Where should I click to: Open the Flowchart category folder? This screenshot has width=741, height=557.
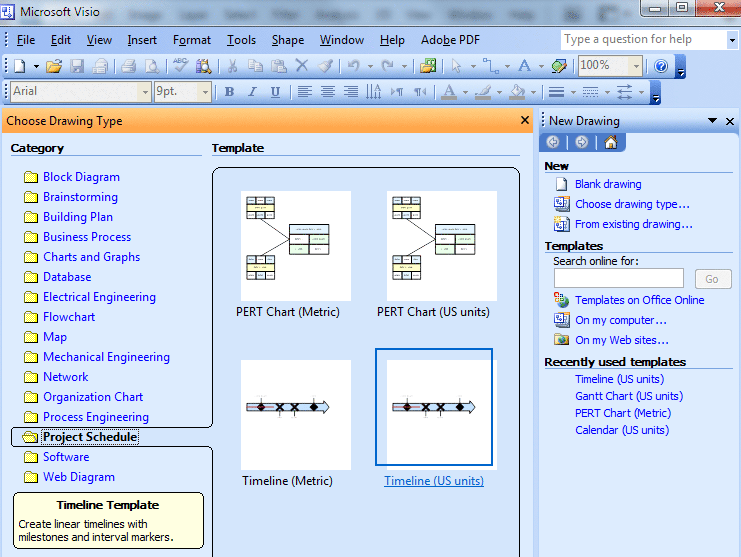pos(69,317)
